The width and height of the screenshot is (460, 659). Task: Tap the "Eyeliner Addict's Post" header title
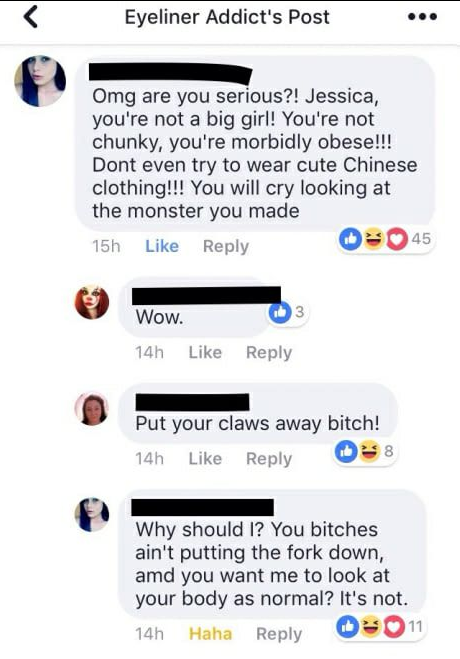(227, 17)
